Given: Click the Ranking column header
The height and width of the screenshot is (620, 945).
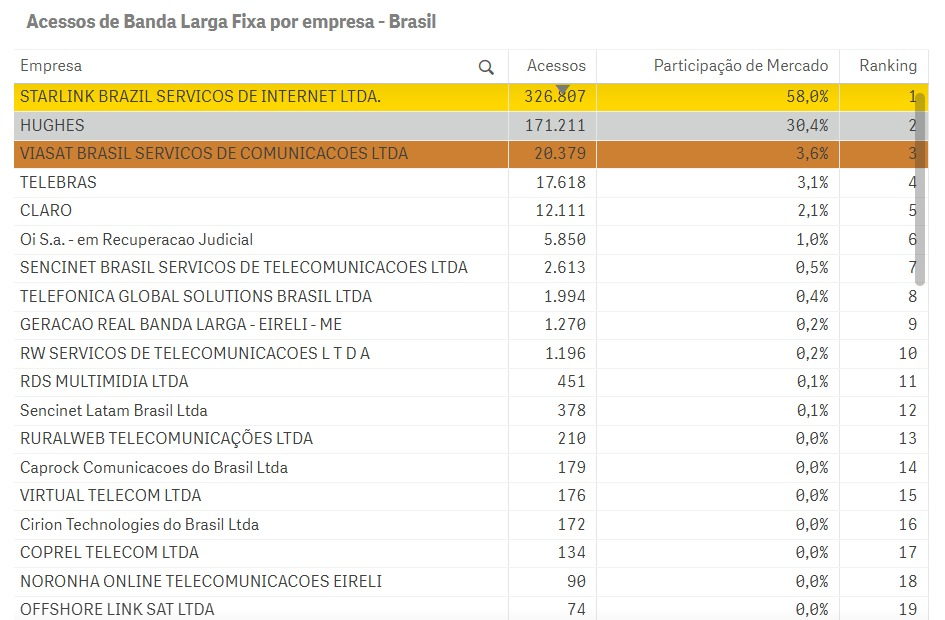Looking at the screenshot, I should click(887, 66).
